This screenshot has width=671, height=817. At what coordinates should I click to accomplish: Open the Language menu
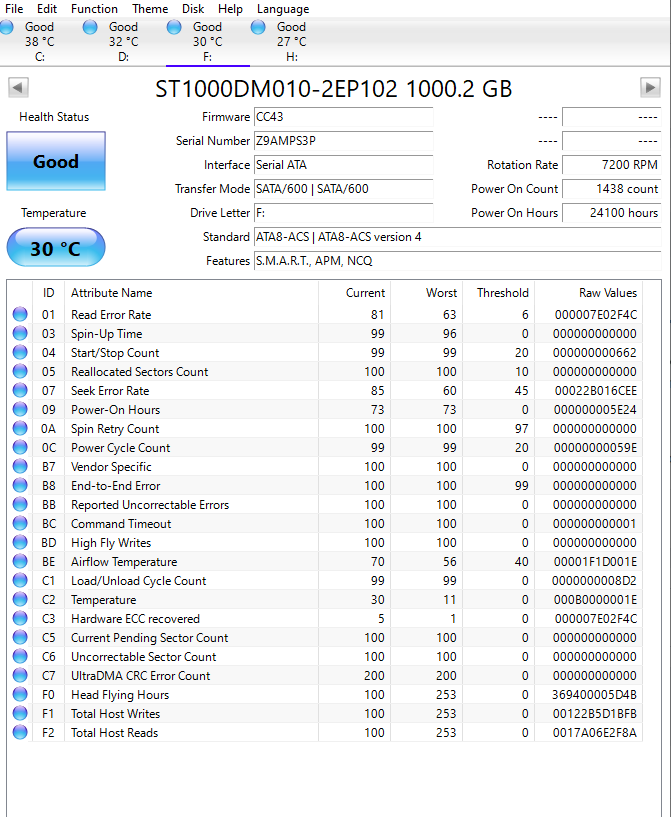click(283, 9)
